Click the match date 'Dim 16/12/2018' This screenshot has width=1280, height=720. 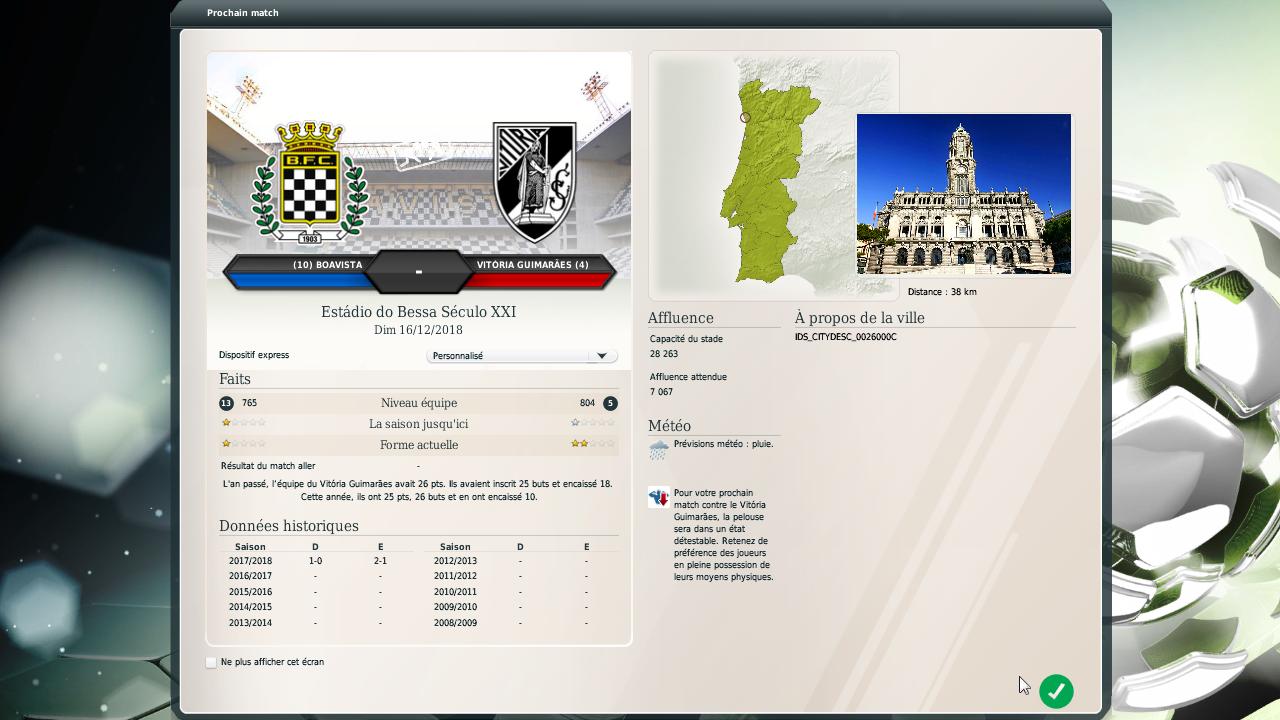418,330
